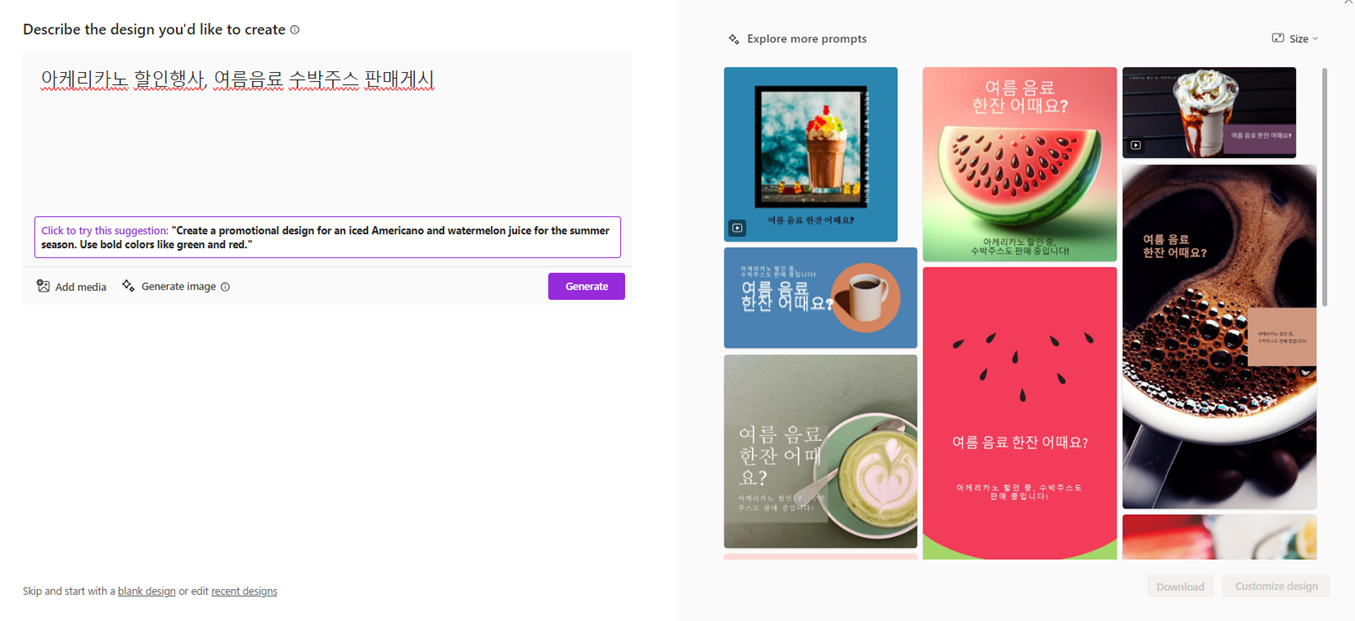Click the Explore more prompts label
This screenshot has height=621, width=1355.
tap(807, 39)
